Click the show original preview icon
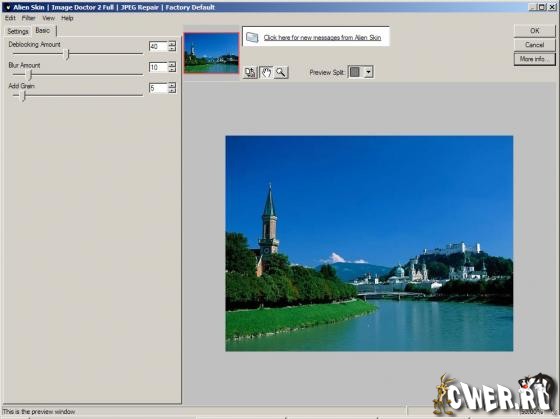 tap(250, 73)
